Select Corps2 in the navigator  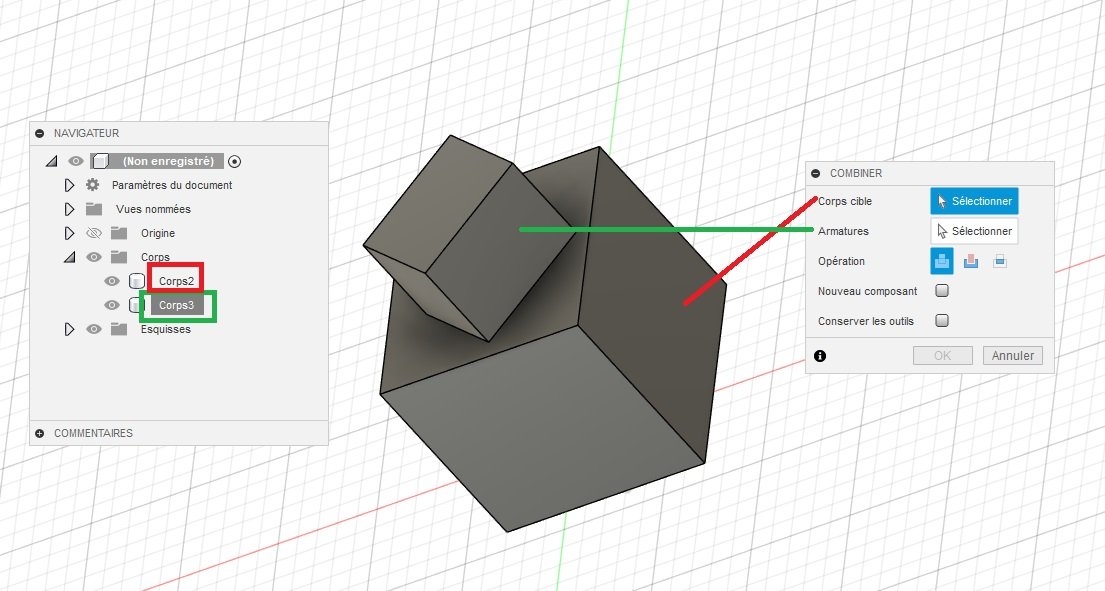coord(176,281)
